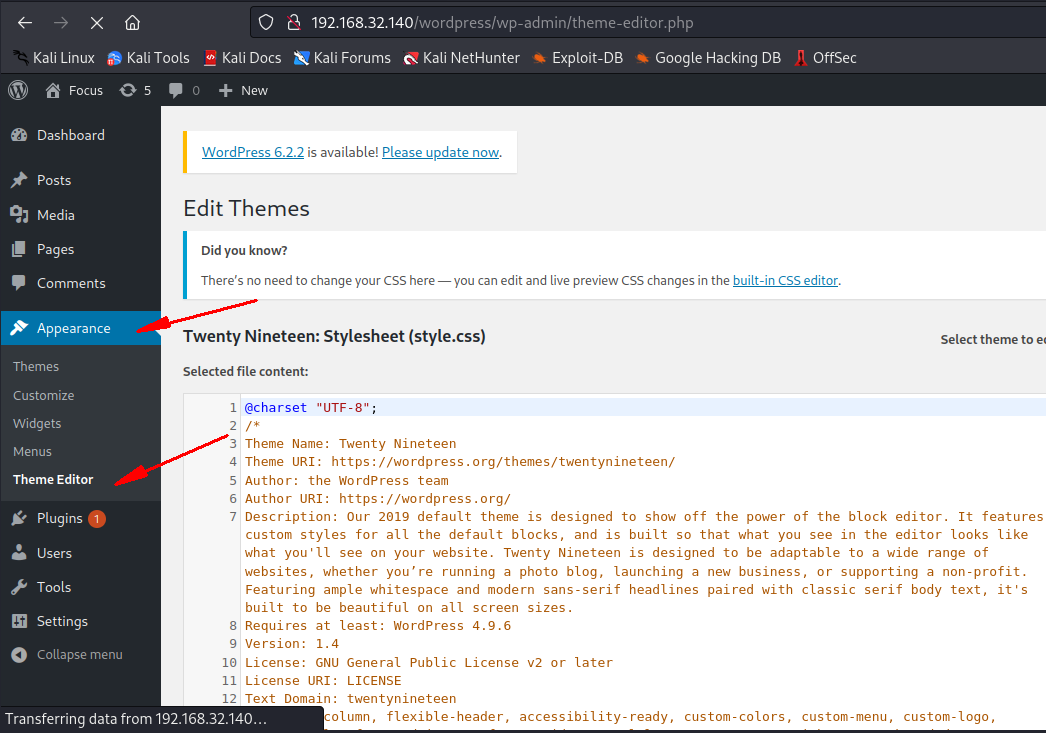Open the Comments sidebar menu
Screen dimensions: 1046x733
pos(80,283)
